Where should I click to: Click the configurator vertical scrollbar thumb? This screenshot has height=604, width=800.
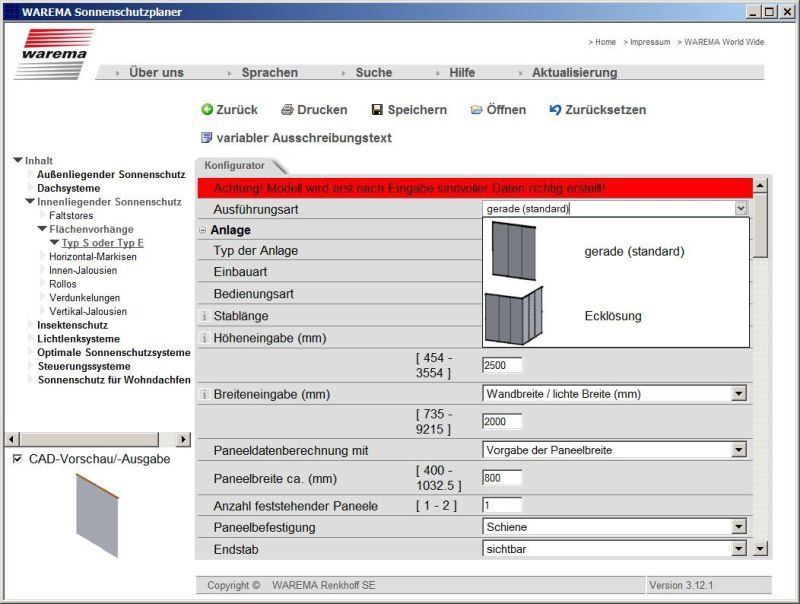click(760, 225)
